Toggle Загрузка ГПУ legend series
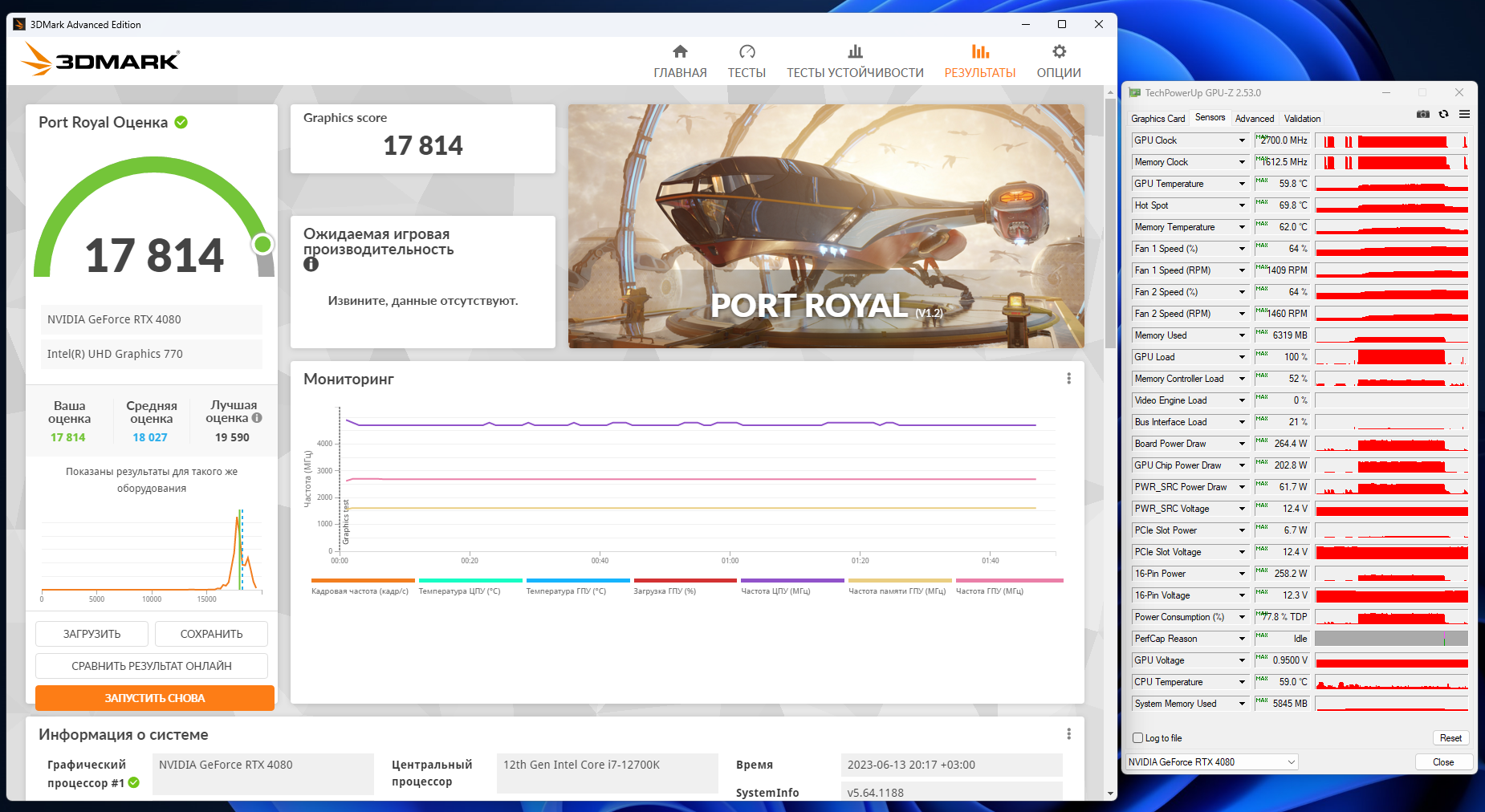Image resolution: width=1485 pixels, height=812 pixels. tap(686, 586)
